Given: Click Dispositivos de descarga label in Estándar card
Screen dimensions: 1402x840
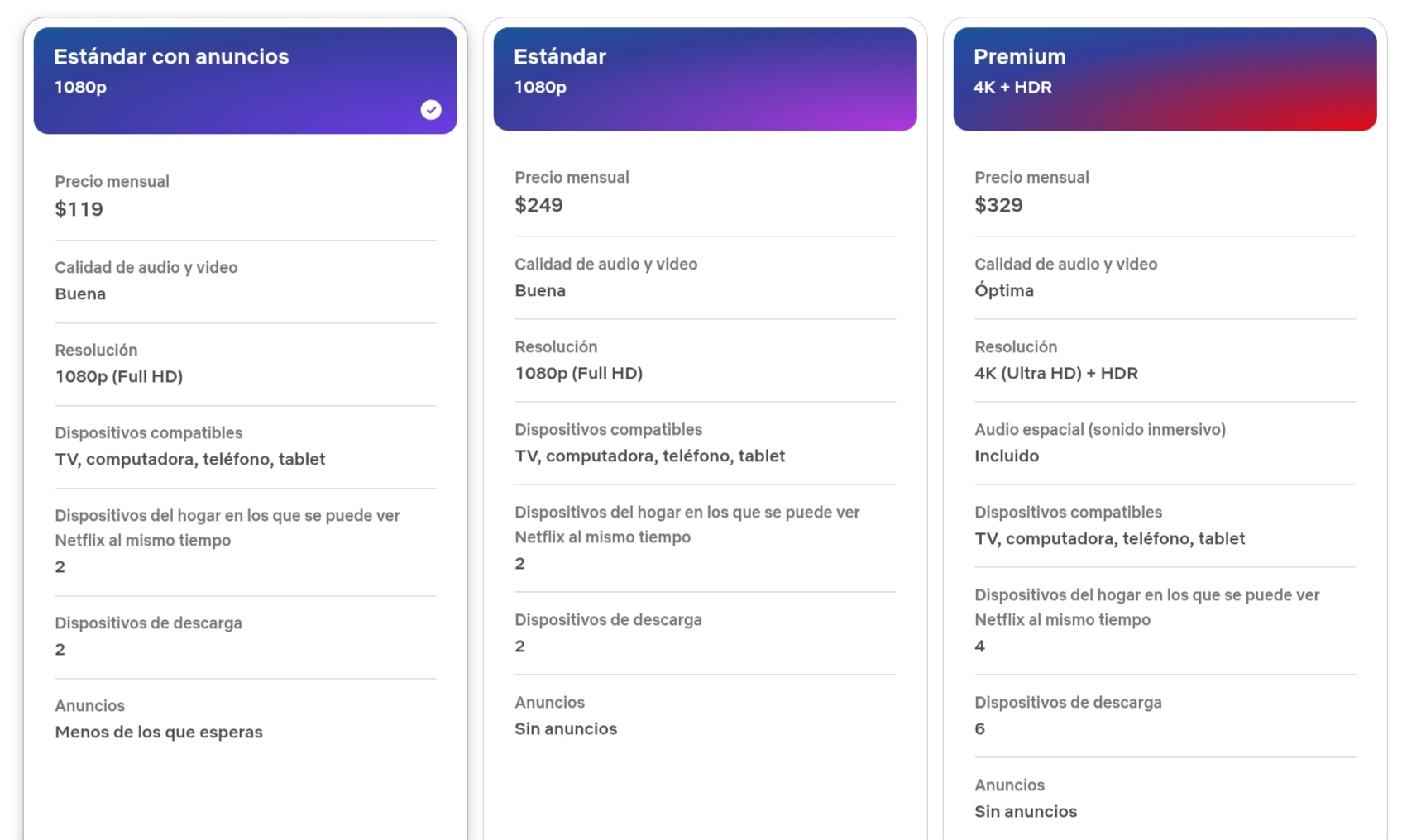Looking at the screenshot, I should (x=608, y=619).
